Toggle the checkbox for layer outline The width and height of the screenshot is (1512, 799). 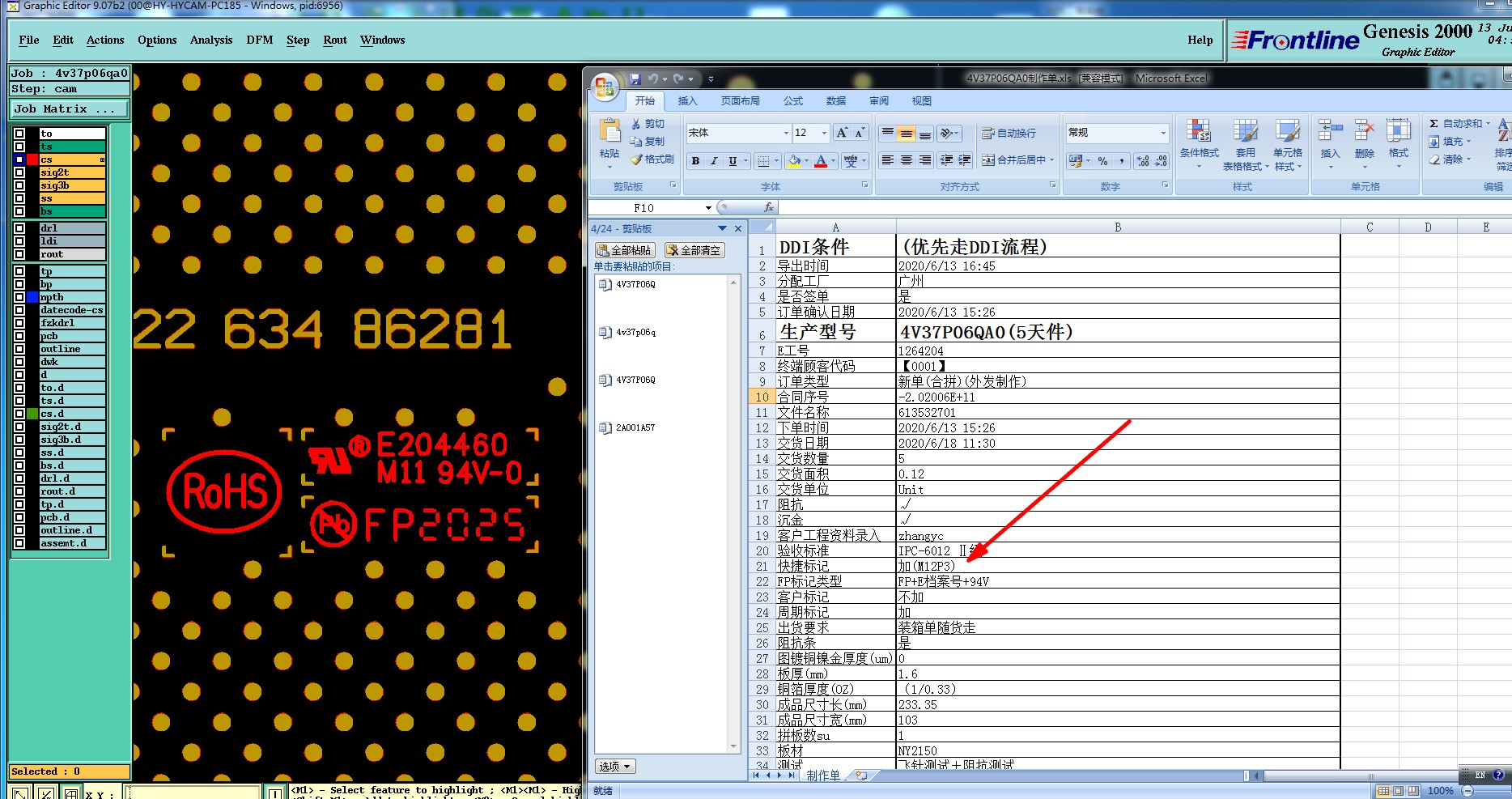click(x=19, y=349)
